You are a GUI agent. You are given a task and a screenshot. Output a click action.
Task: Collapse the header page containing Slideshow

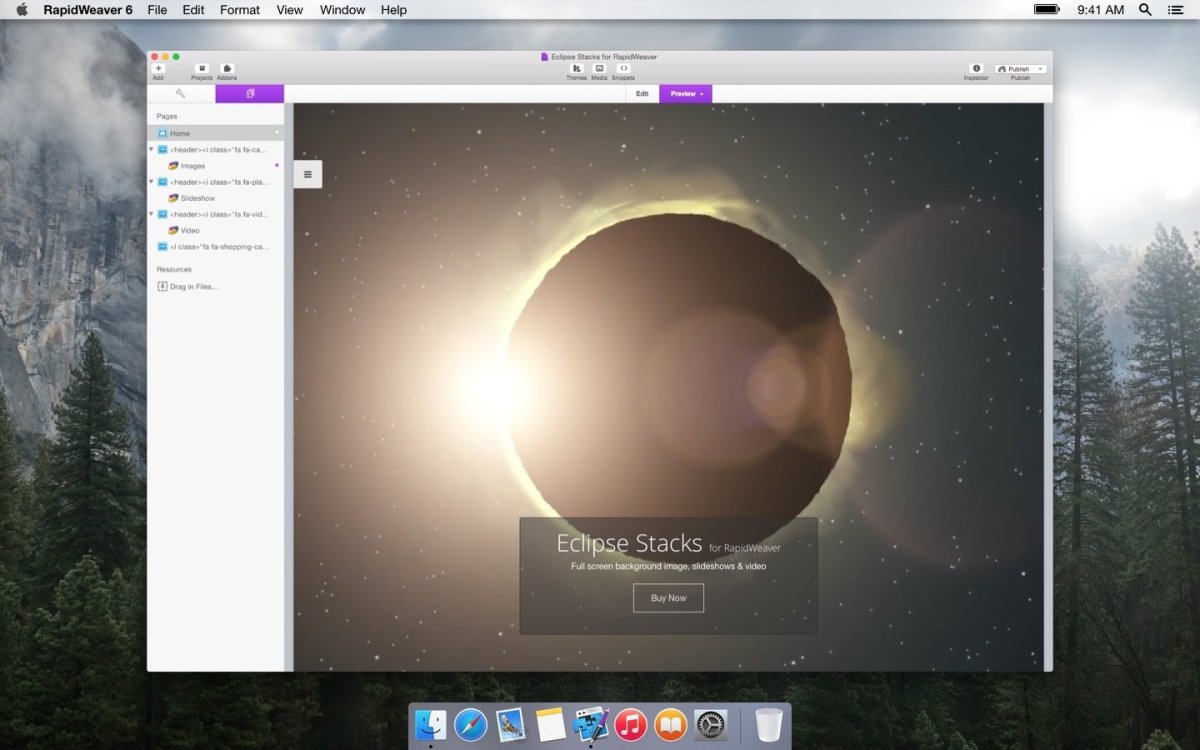click(x=152, y=182)
